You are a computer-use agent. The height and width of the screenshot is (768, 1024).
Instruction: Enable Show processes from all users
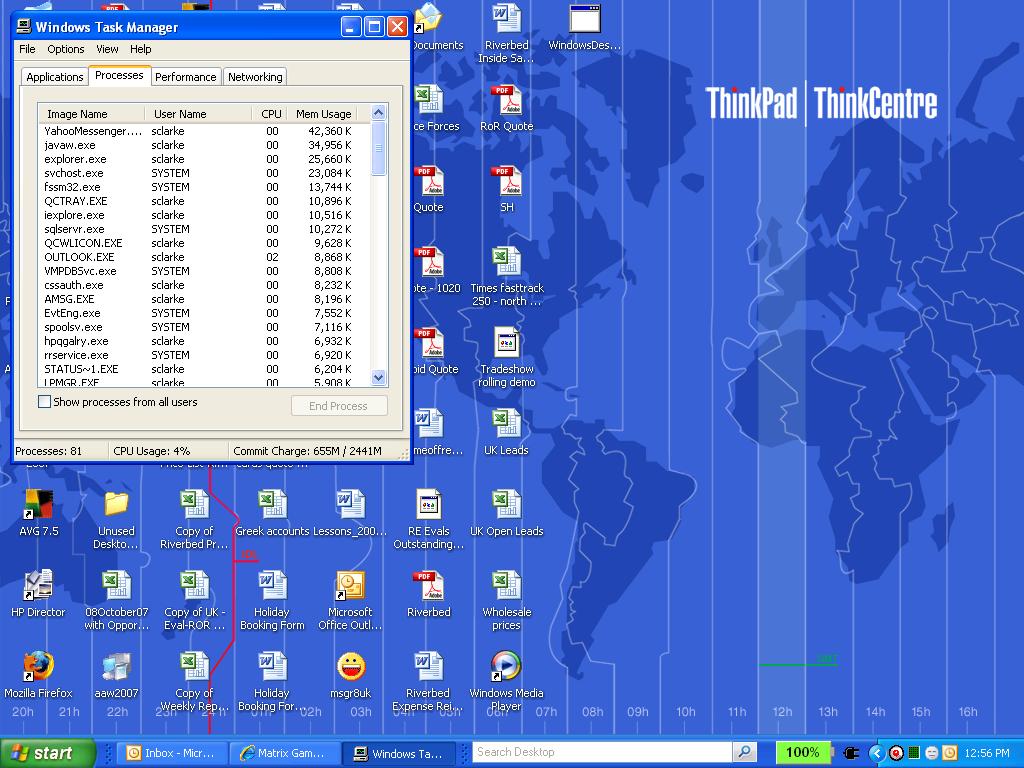pyautogui.click(x=44, y=402)
